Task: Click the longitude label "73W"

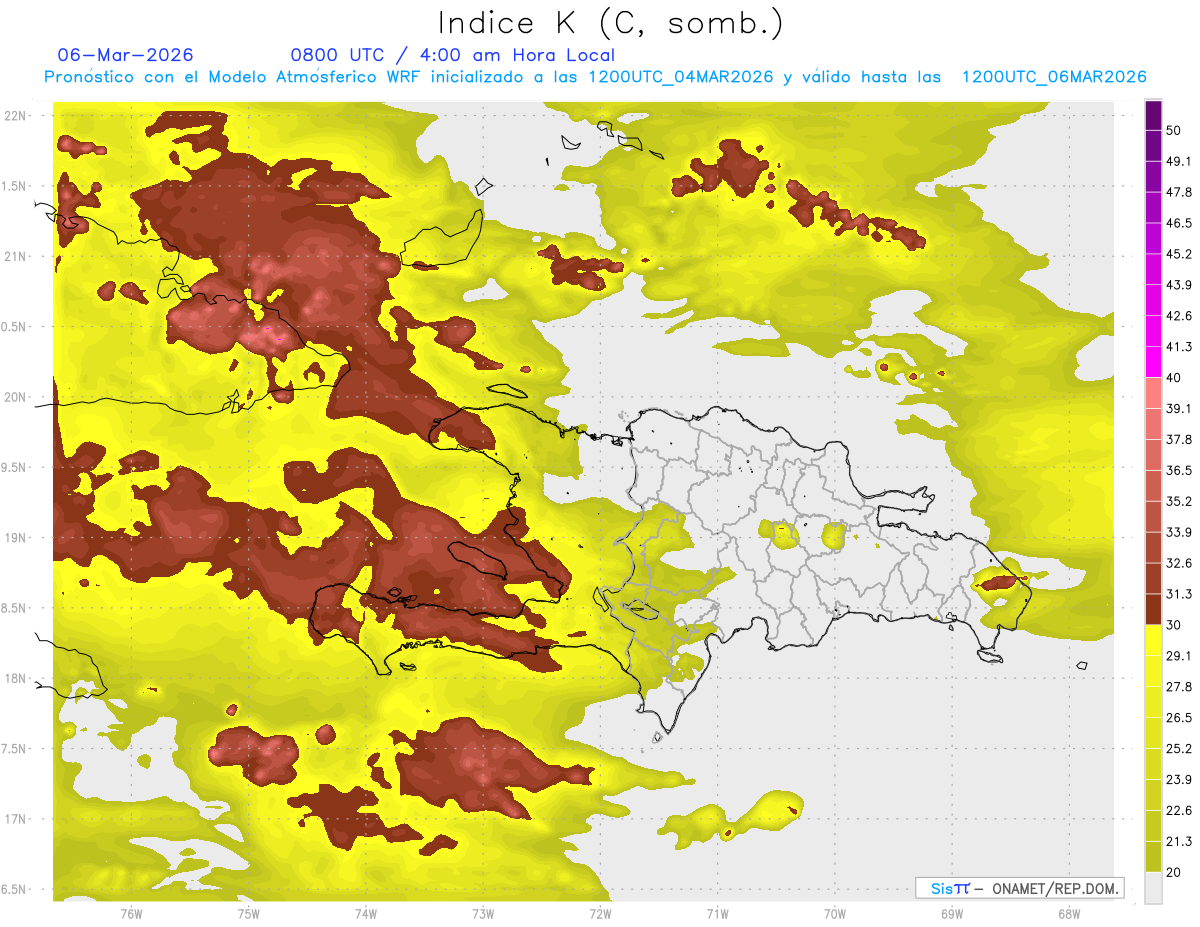Action: 483,912
